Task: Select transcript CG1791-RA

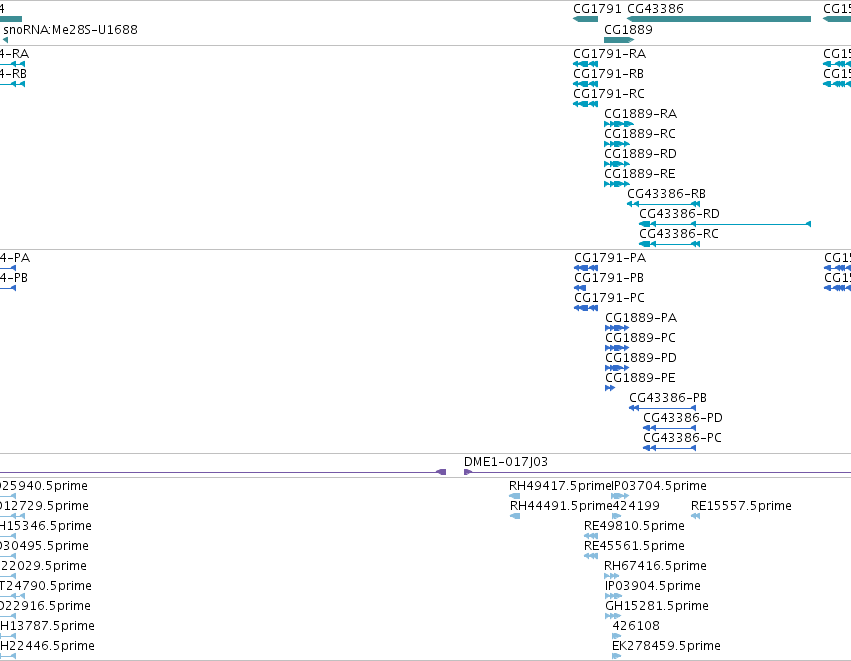Action: point(609,54)
